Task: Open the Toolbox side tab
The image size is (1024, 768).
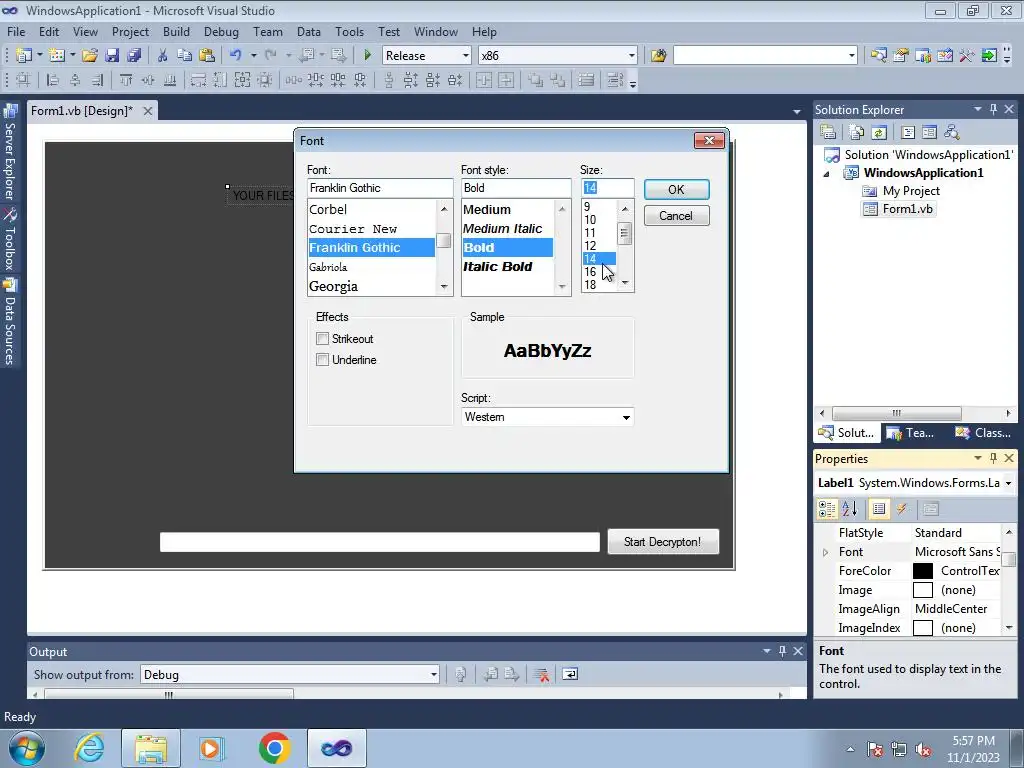Action: pyautogui.click(x=10, y=240)
